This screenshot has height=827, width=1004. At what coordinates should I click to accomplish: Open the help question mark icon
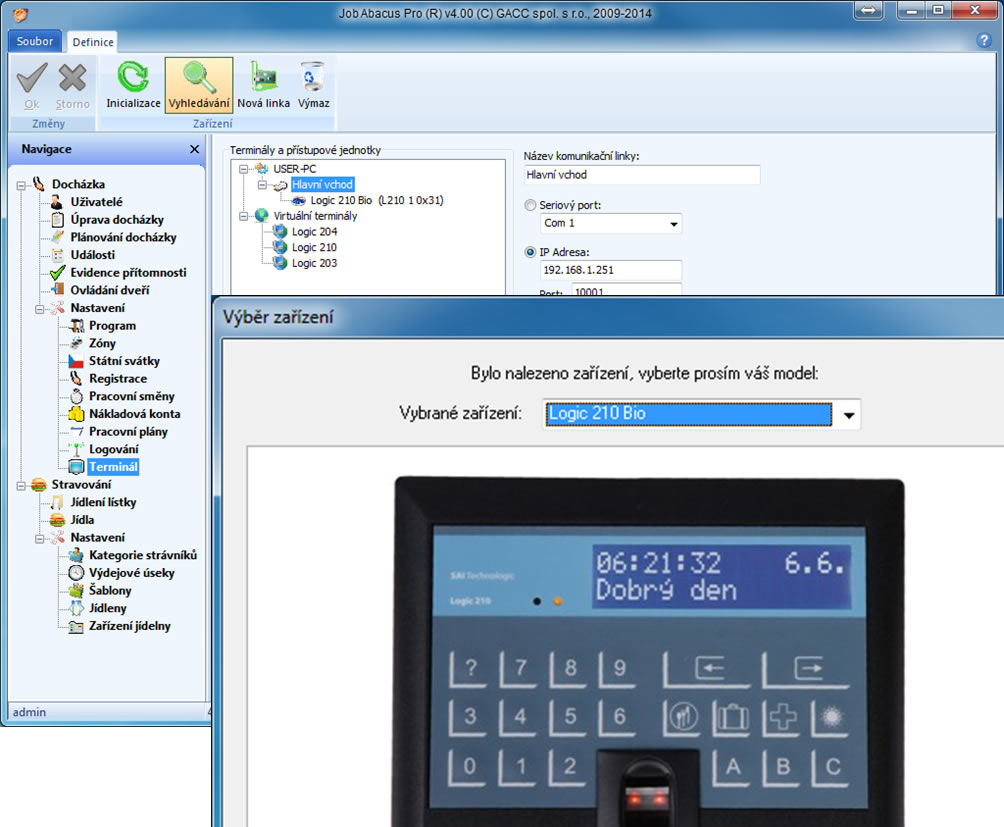(x=984, y=40)
